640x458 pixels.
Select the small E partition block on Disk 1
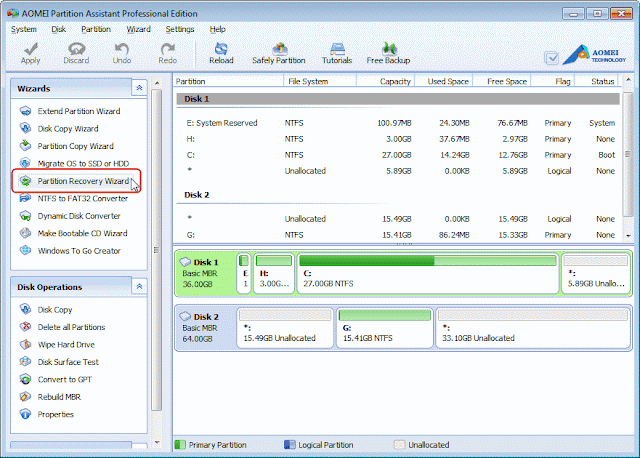coord(244,273)
